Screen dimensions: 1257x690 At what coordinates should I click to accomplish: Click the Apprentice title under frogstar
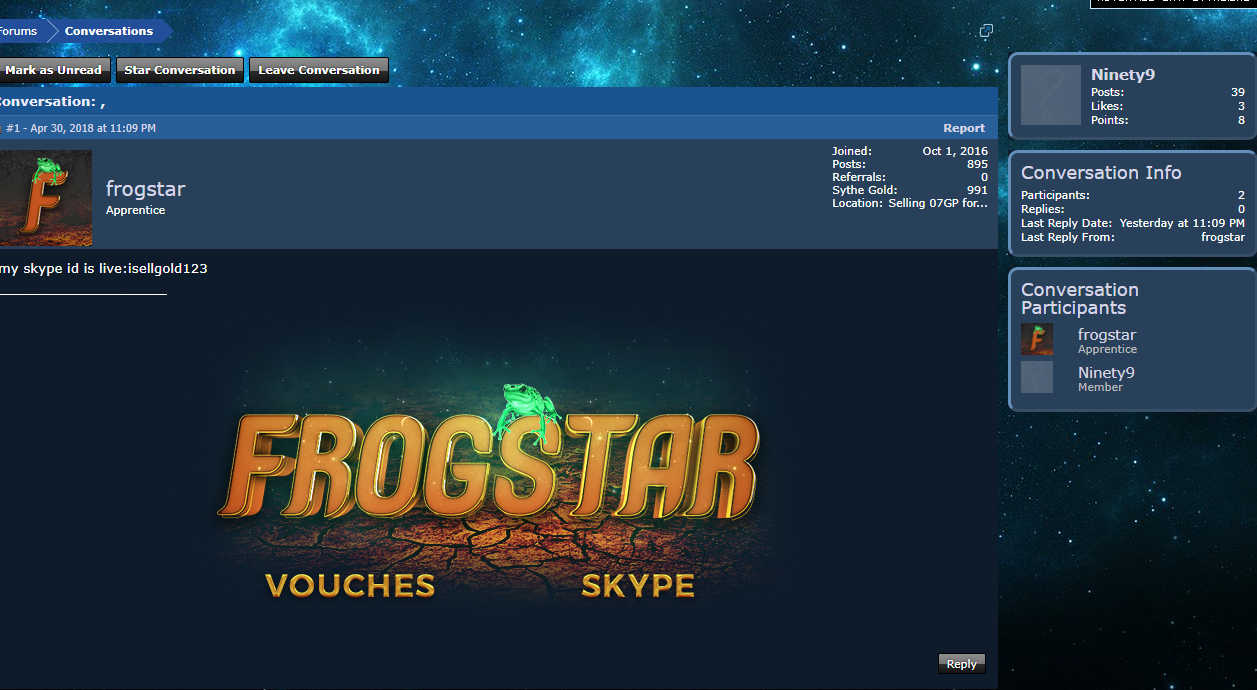pos(135,210)
